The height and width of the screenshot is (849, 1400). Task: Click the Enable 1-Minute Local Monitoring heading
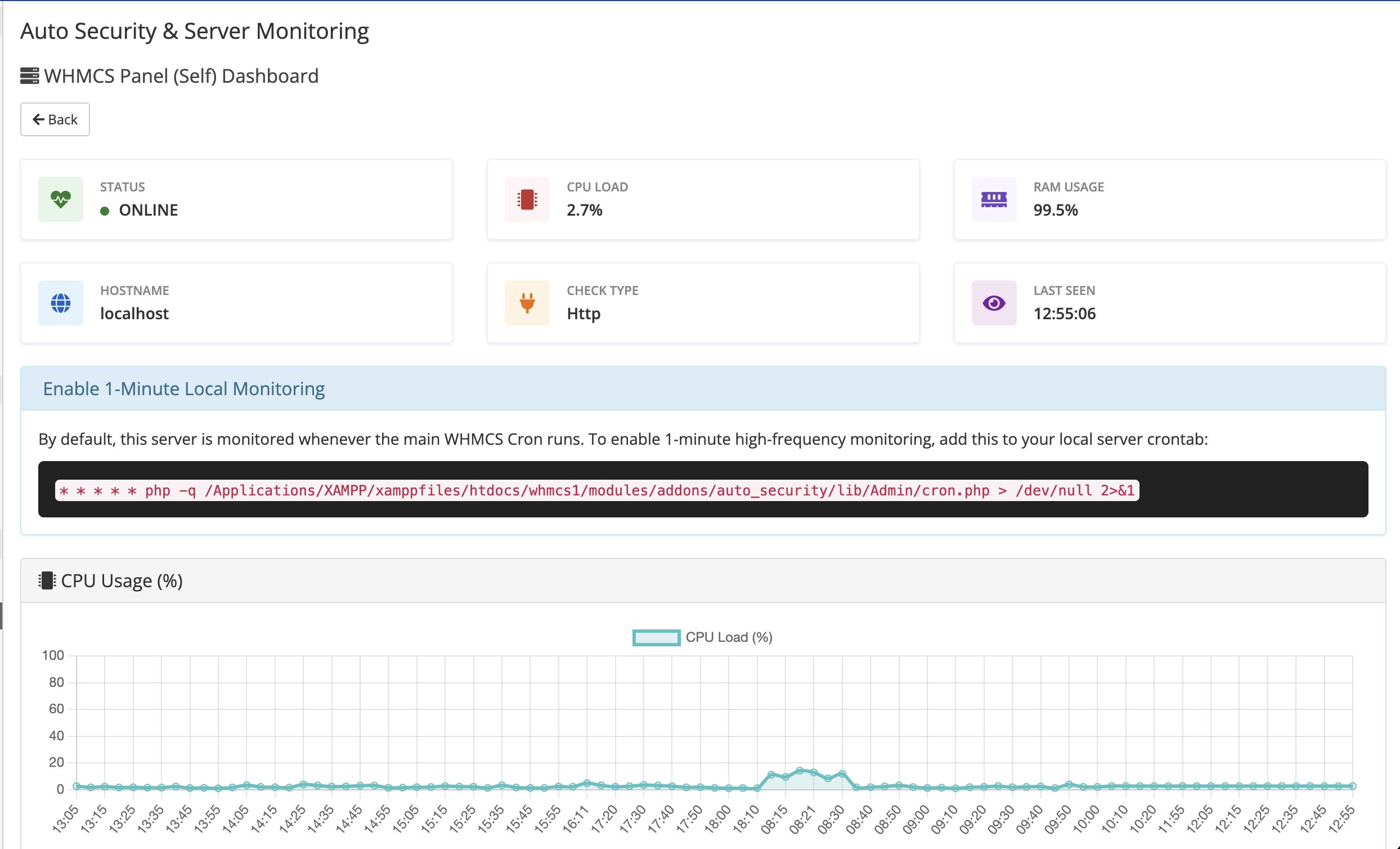point(184,388)
